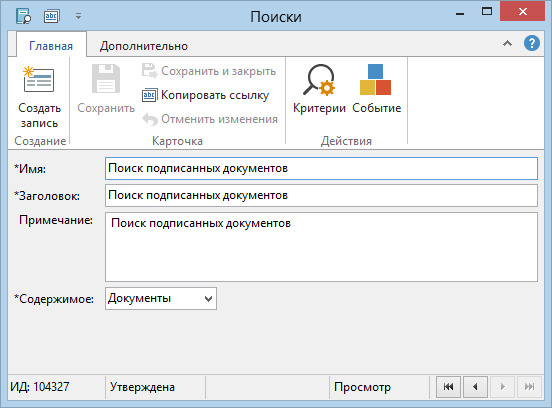Select the Главная ribbon tab
The image size is (552, 408).
[x=51, y=46]
